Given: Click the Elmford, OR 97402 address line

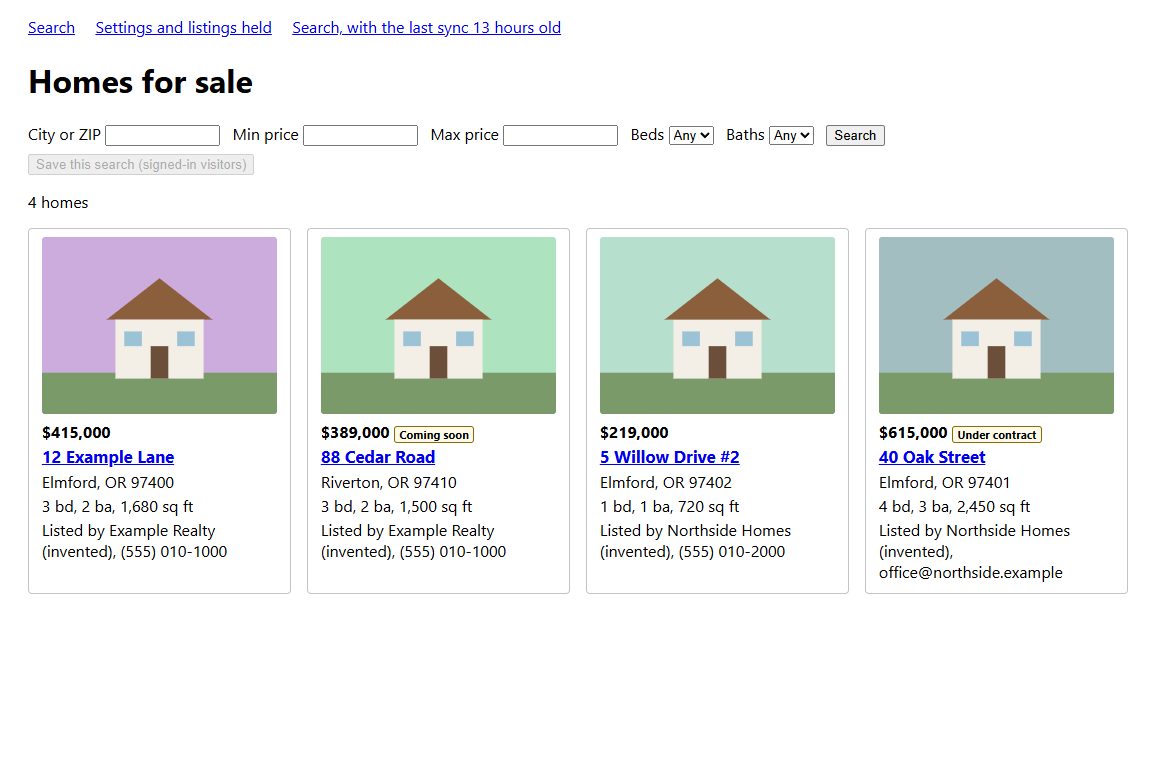Looking at the screenshot, I should (666, 483).
